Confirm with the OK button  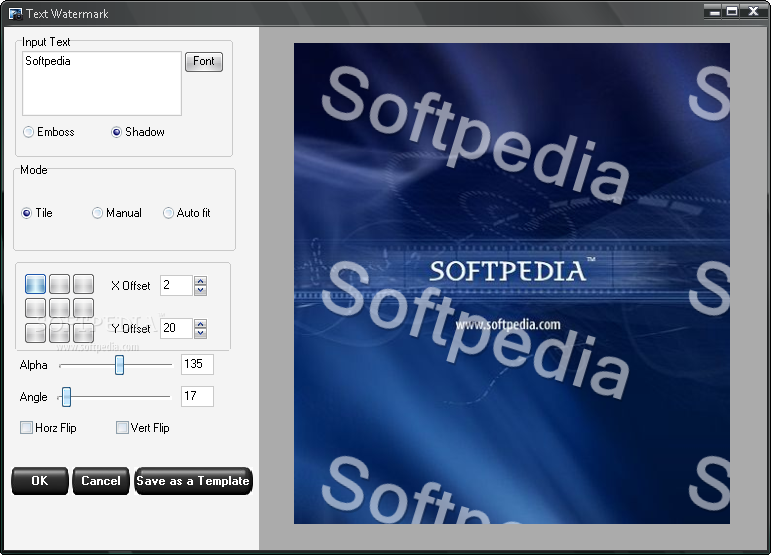coord(40,481)
